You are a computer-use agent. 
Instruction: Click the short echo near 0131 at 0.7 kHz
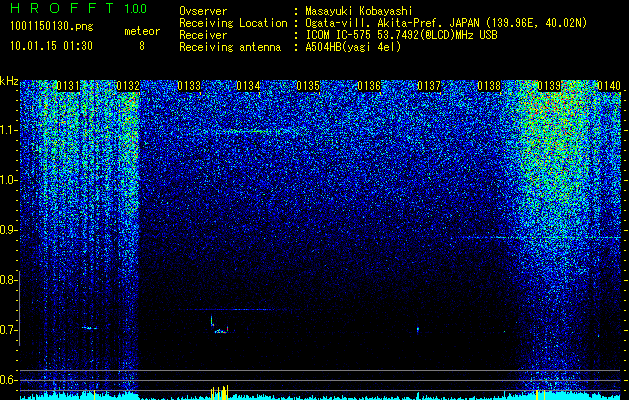[x=89, y=328]
